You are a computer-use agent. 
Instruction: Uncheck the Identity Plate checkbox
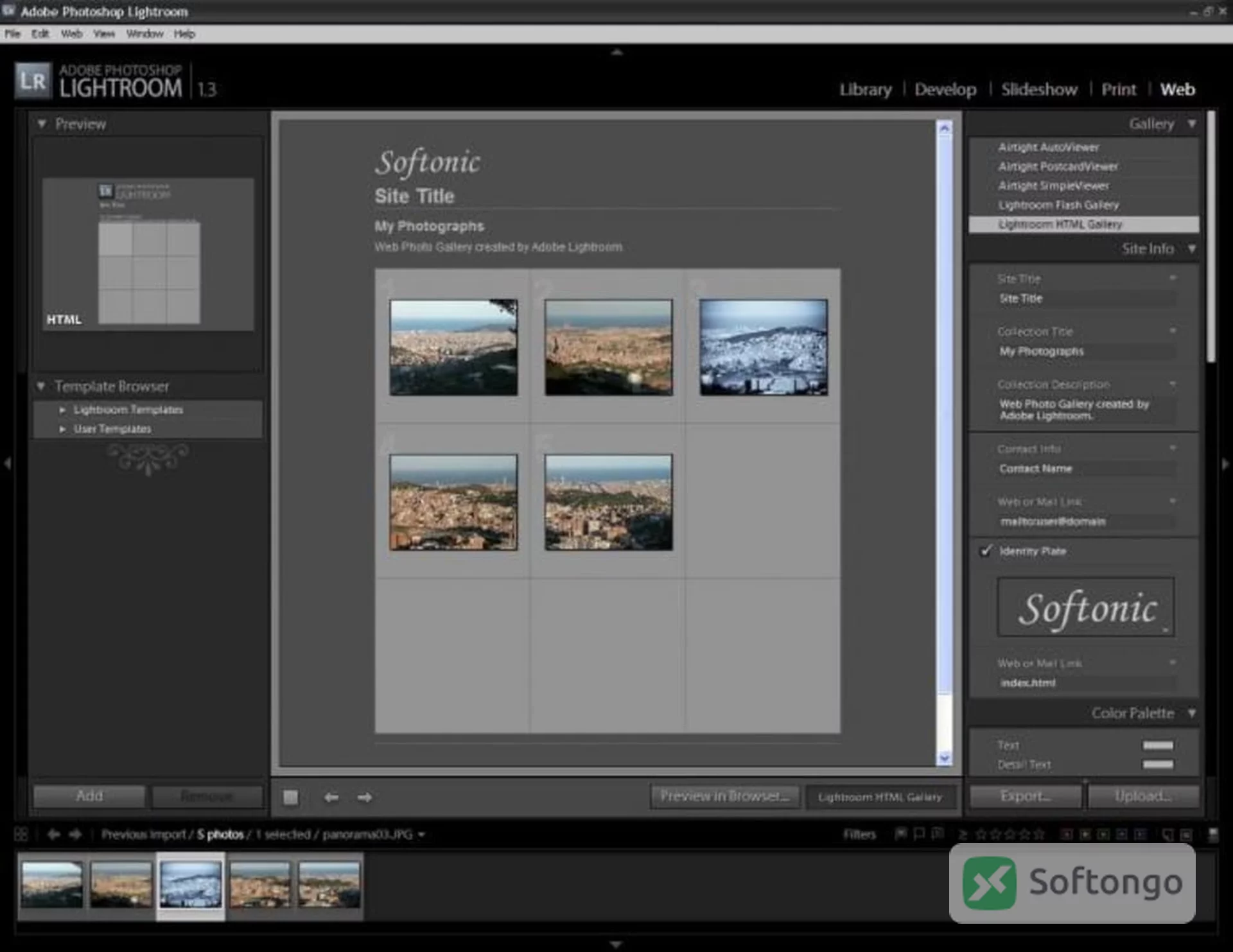click(986, 551)
